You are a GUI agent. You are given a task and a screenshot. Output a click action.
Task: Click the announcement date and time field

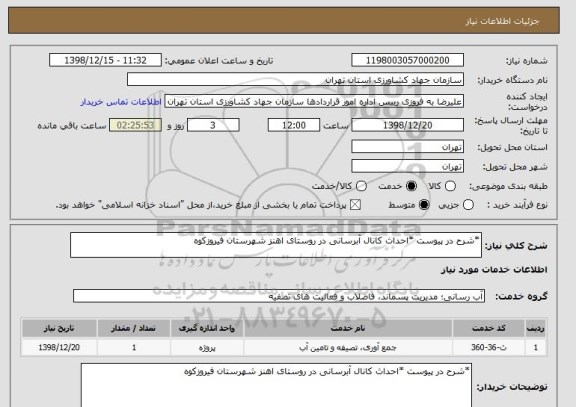(x=105, y=60)
